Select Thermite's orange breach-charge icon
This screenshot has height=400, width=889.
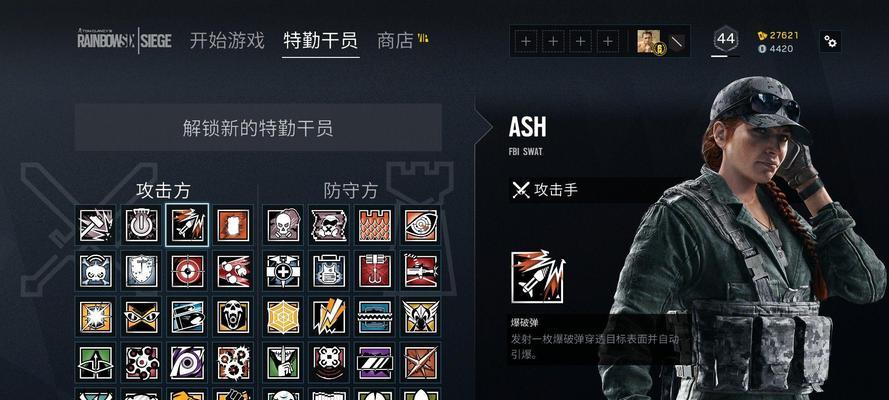click(233, 225)
